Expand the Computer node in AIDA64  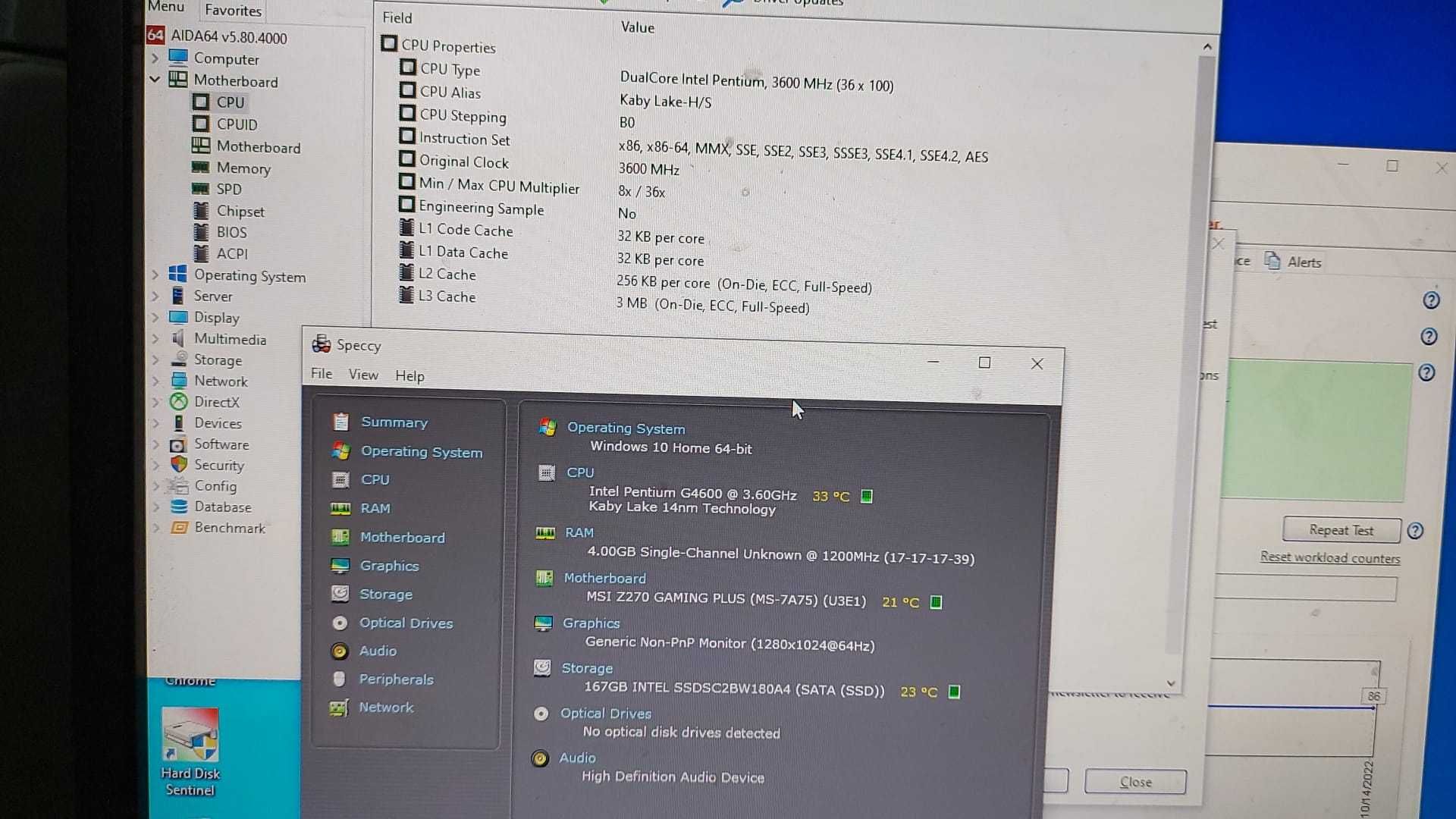tap(155, 58)
